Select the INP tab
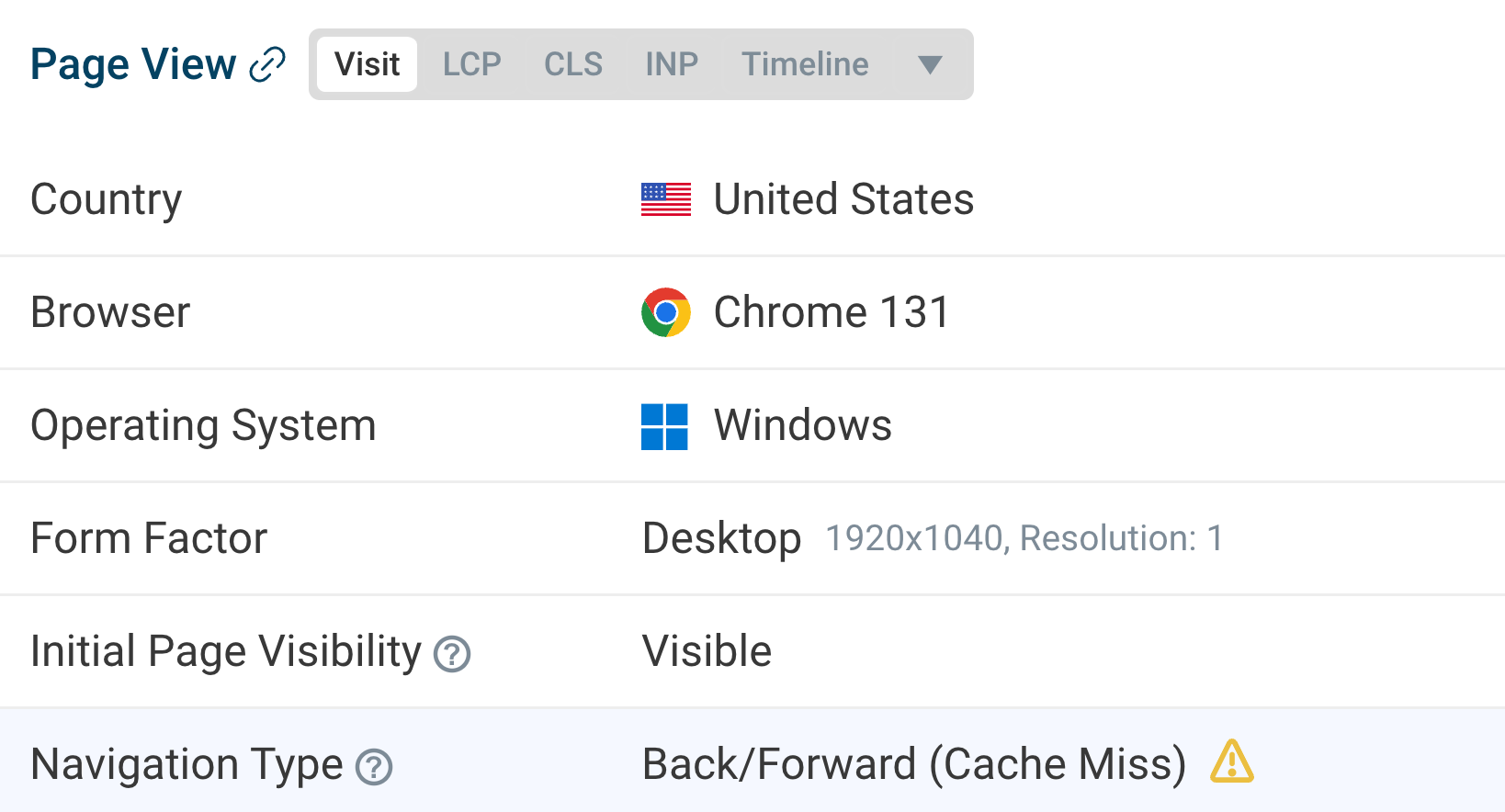 tap(672, 64)
